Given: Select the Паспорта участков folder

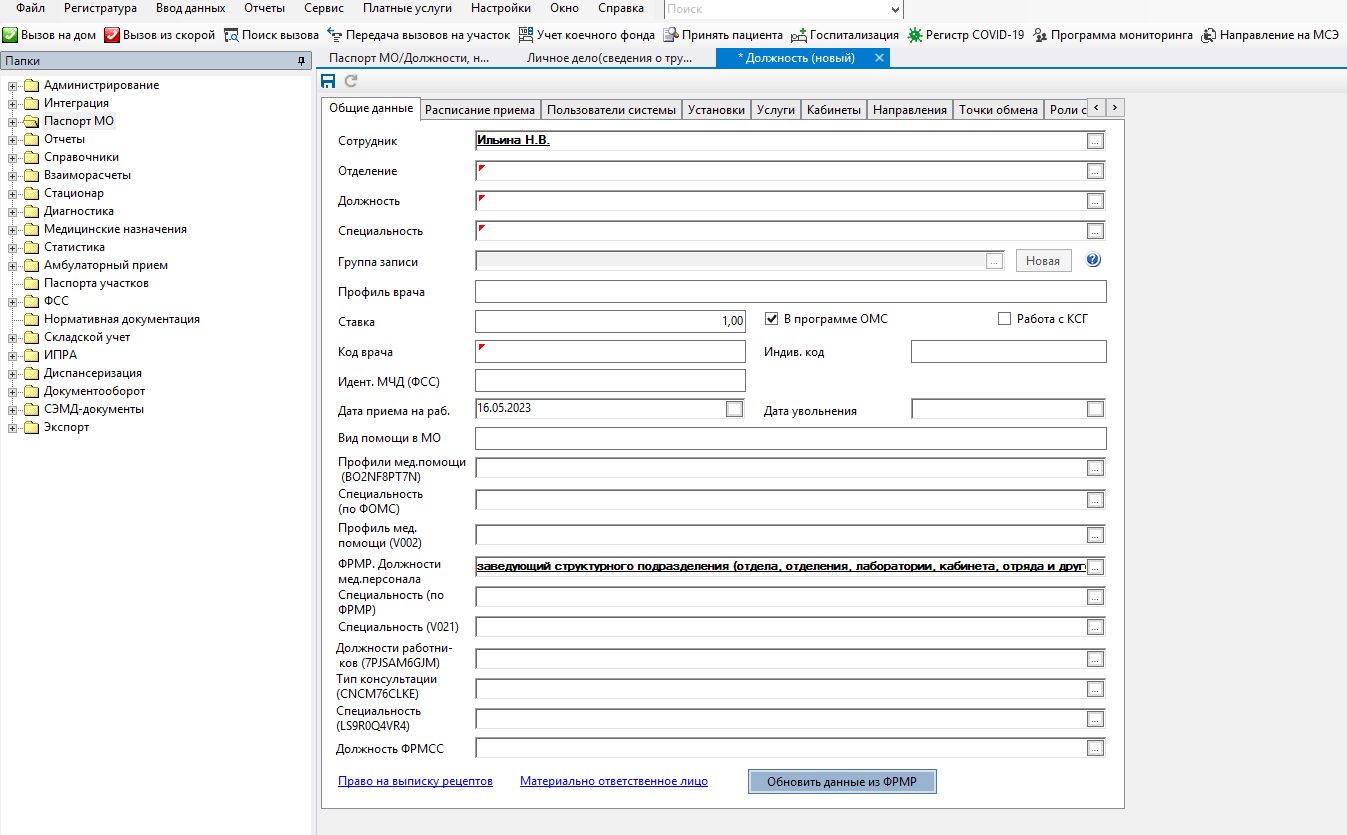Looking at the screenshot, I should [x=96, y=283].
